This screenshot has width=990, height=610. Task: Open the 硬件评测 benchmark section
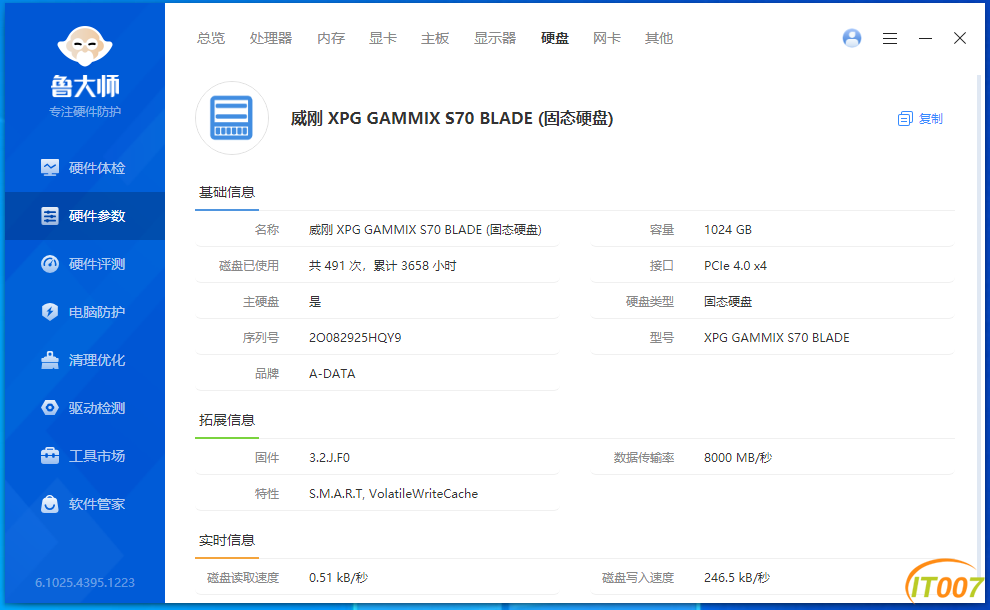coord(84,264)
